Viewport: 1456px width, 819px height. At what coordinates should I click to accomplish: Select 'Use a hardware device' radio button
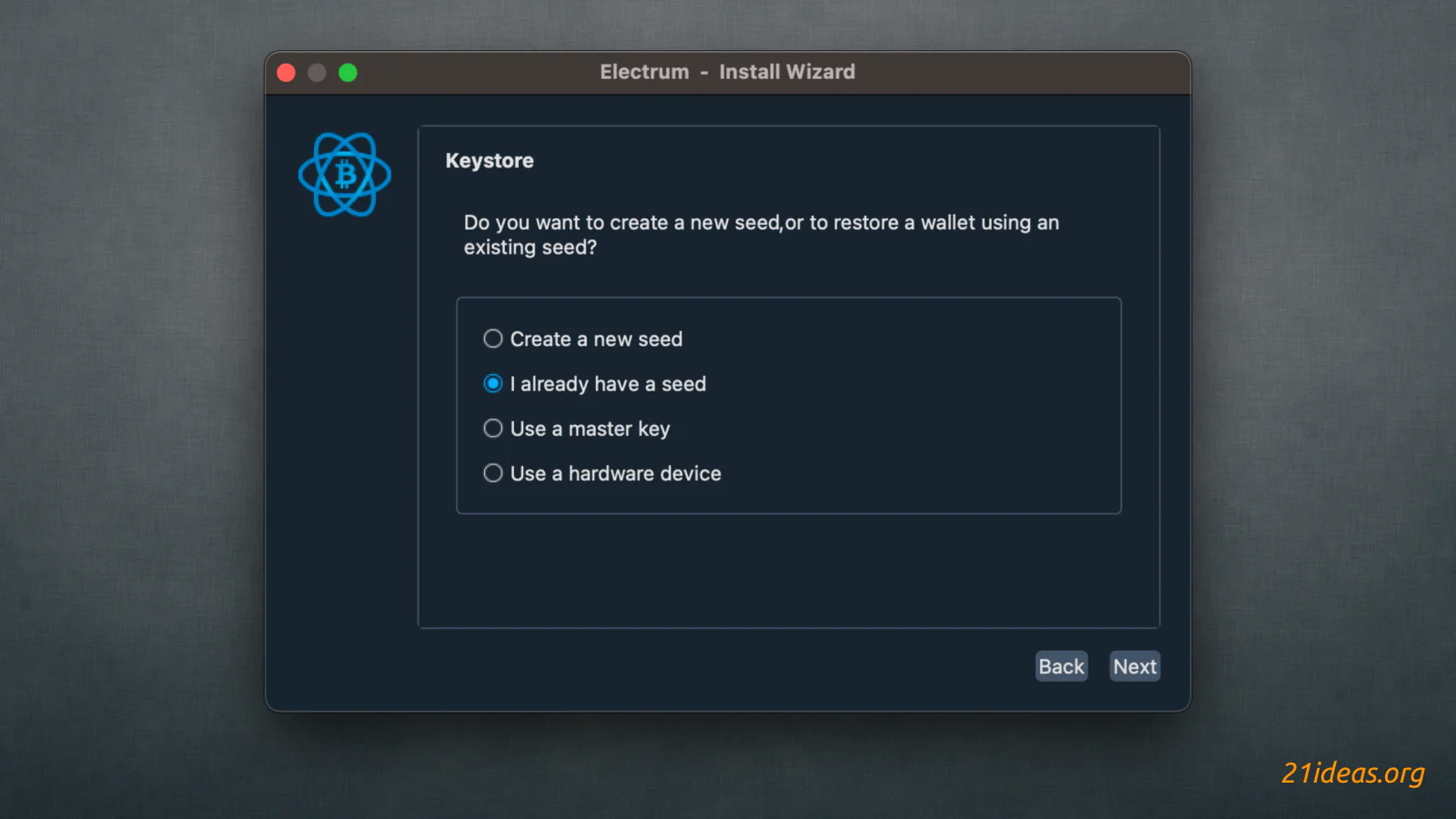492,473
